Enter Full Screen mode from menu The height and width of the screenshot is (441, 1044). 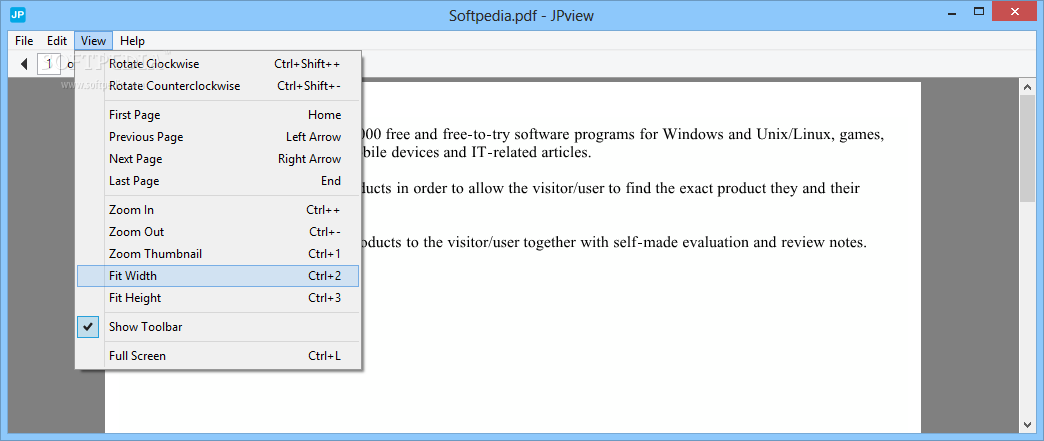(x=218, y=356)
